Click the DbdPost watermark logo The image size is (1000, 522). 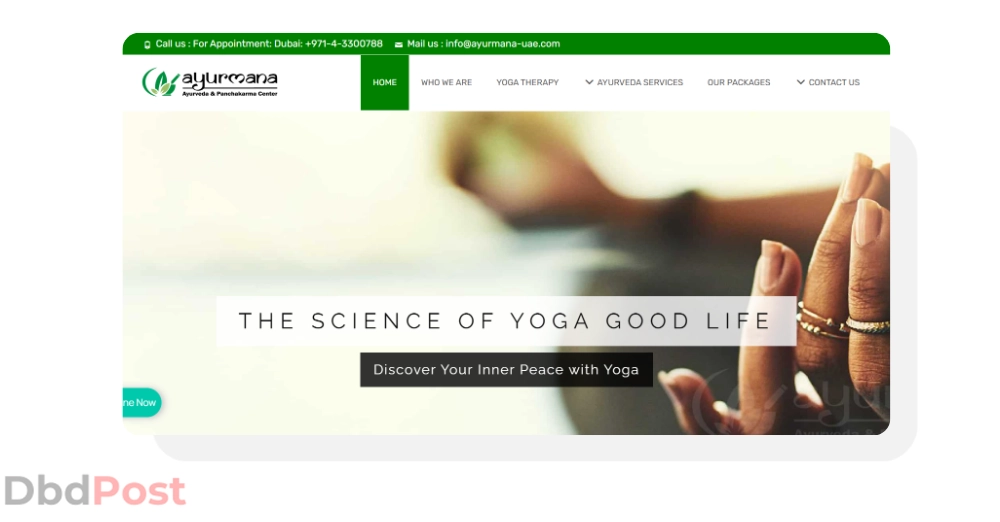[95, 491]
